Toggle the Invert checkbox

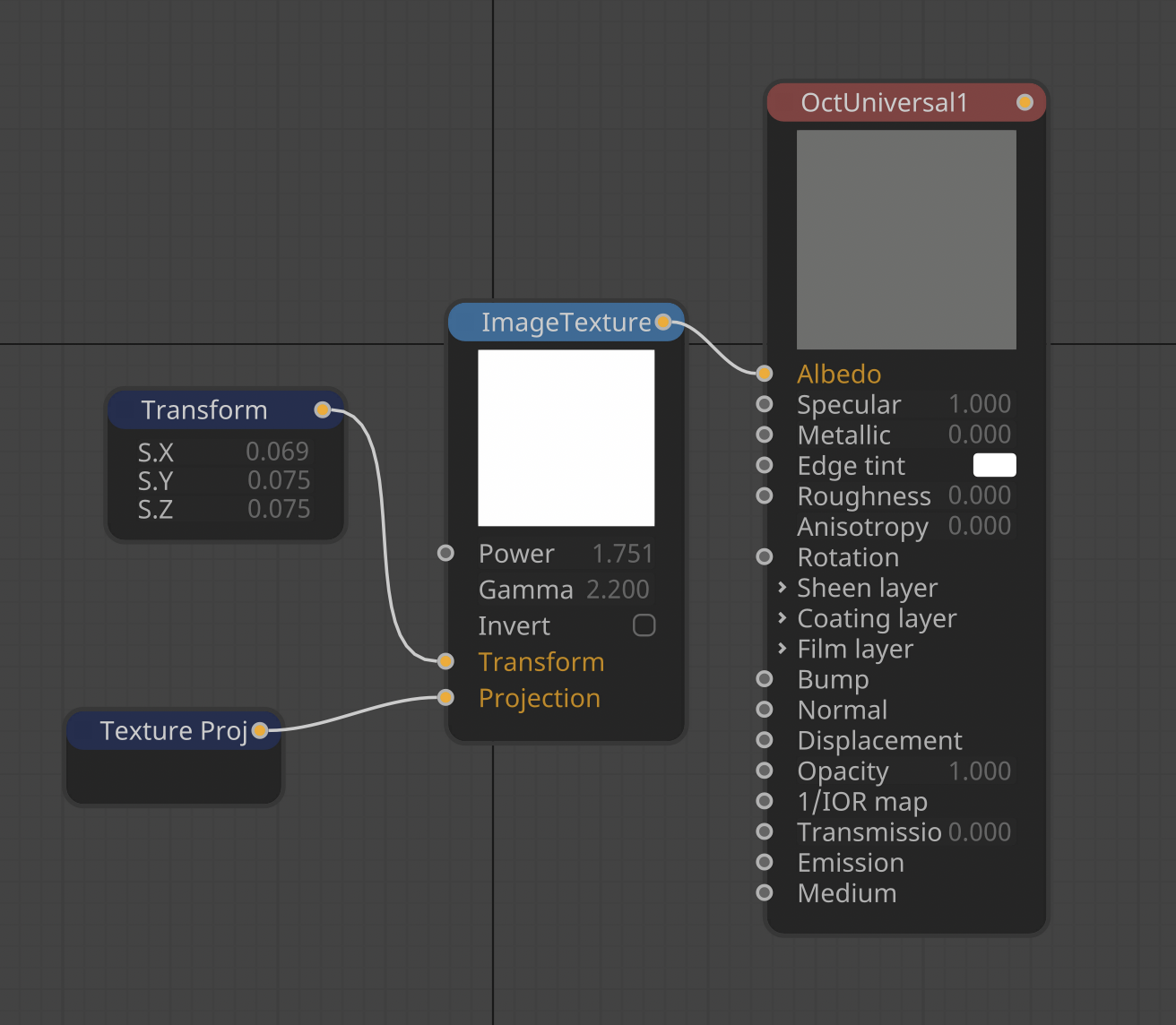644,625
